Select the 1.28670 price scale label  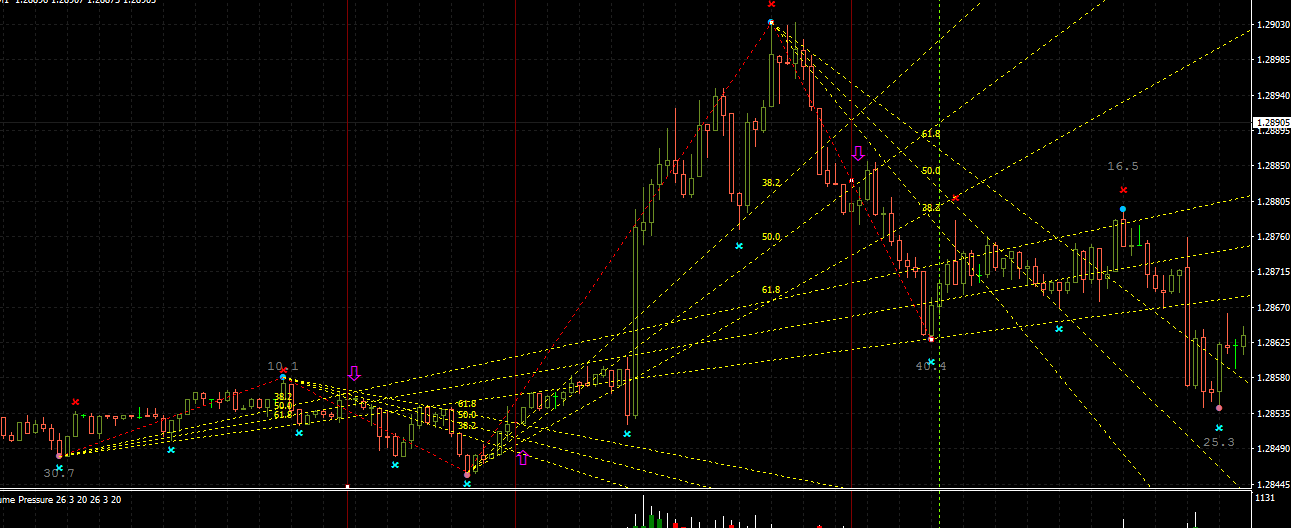[1271, 307]
